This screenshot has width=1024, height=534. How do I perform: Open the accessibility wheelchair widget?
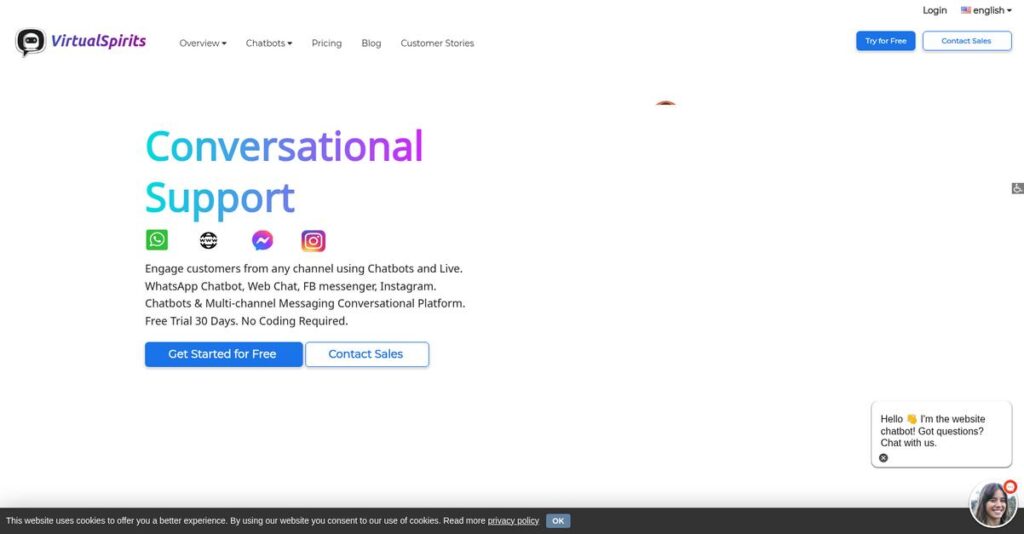[1017, 188]
